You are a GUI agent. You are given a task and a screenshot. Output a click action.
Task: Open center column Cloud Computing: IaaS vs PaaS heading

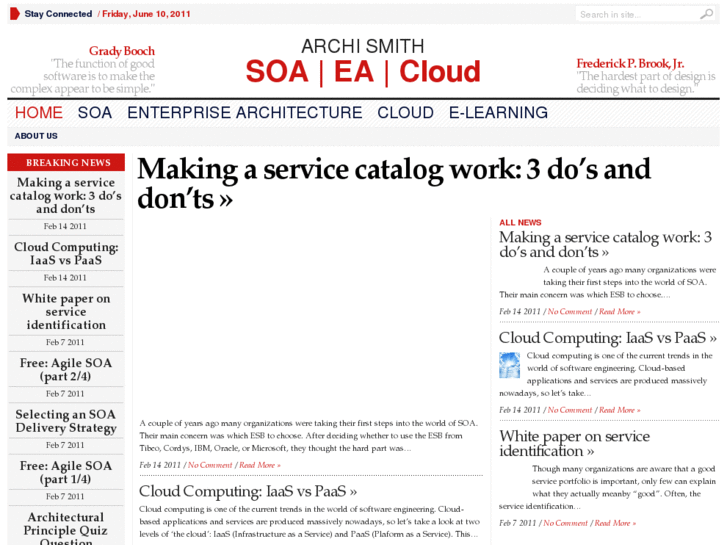coord(248,491)
